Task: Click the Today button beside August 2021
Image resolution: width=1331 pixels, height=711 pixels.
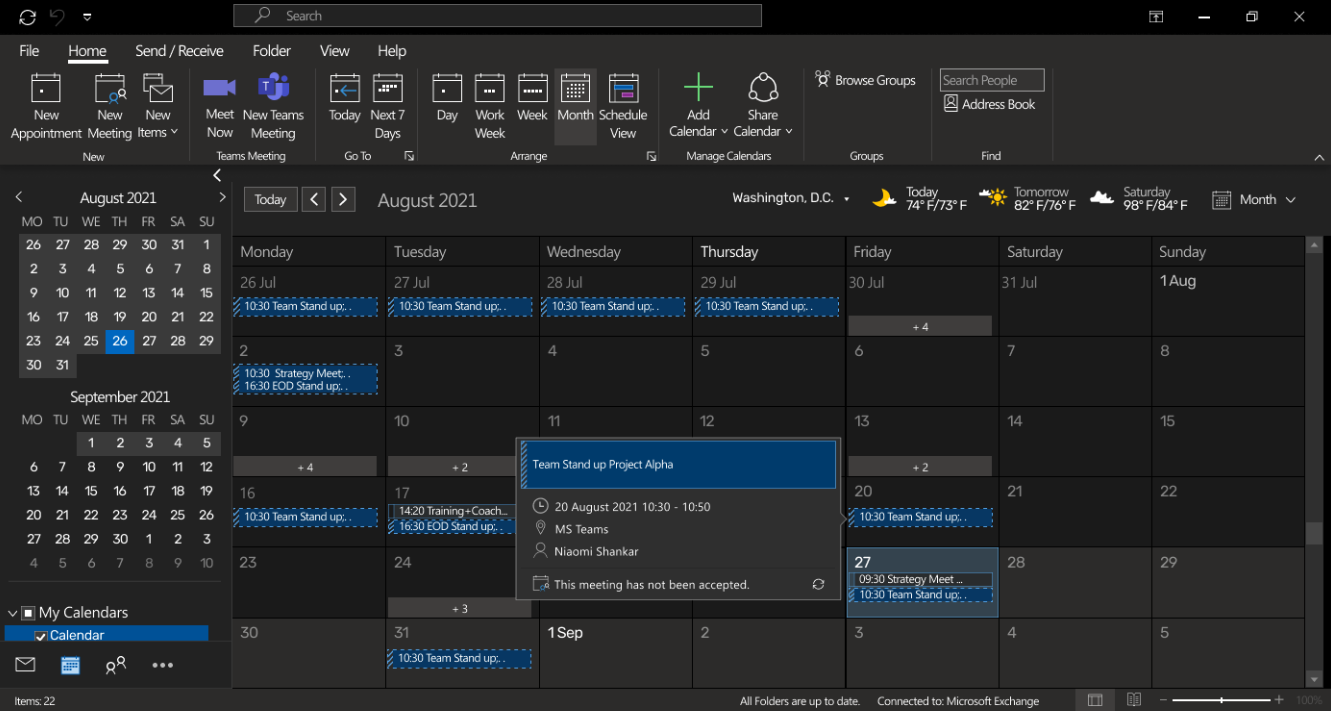Action: (x=270, y=199)
